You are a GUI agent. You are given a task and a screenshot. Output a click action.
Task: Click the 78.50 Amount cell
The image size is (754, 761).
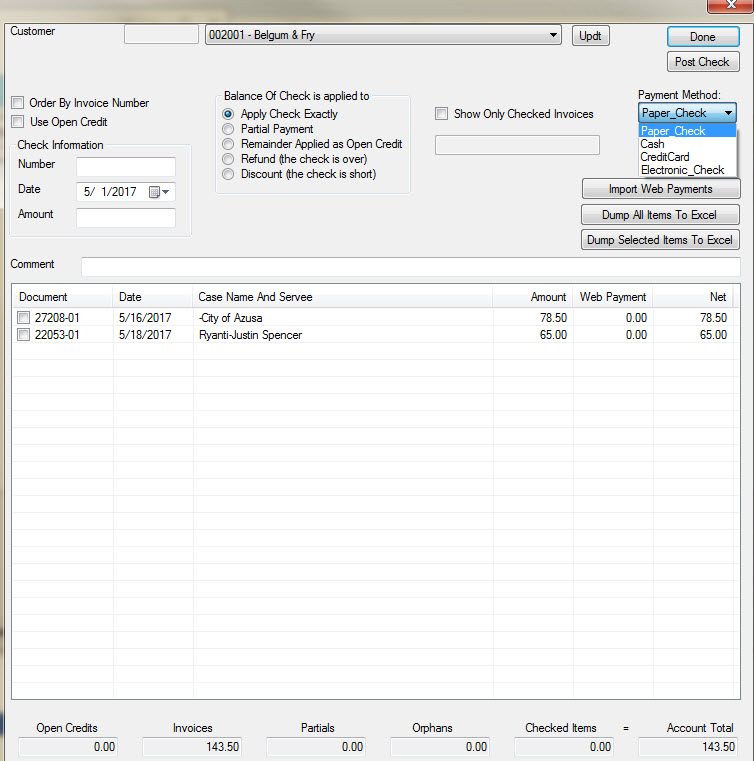coord(553,318)
